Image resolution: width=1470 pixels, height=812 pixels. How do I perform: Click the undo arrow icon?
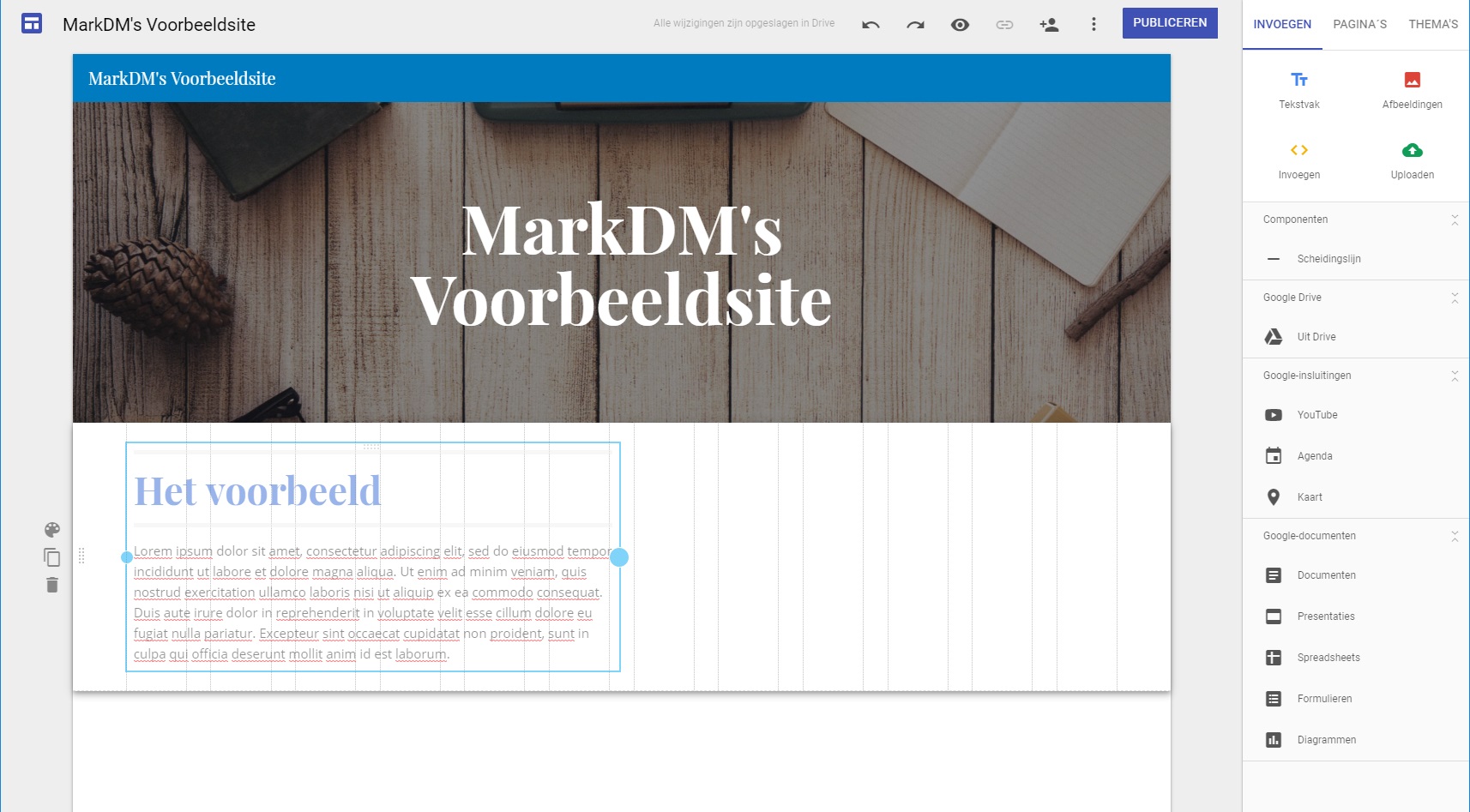point(871,25)
